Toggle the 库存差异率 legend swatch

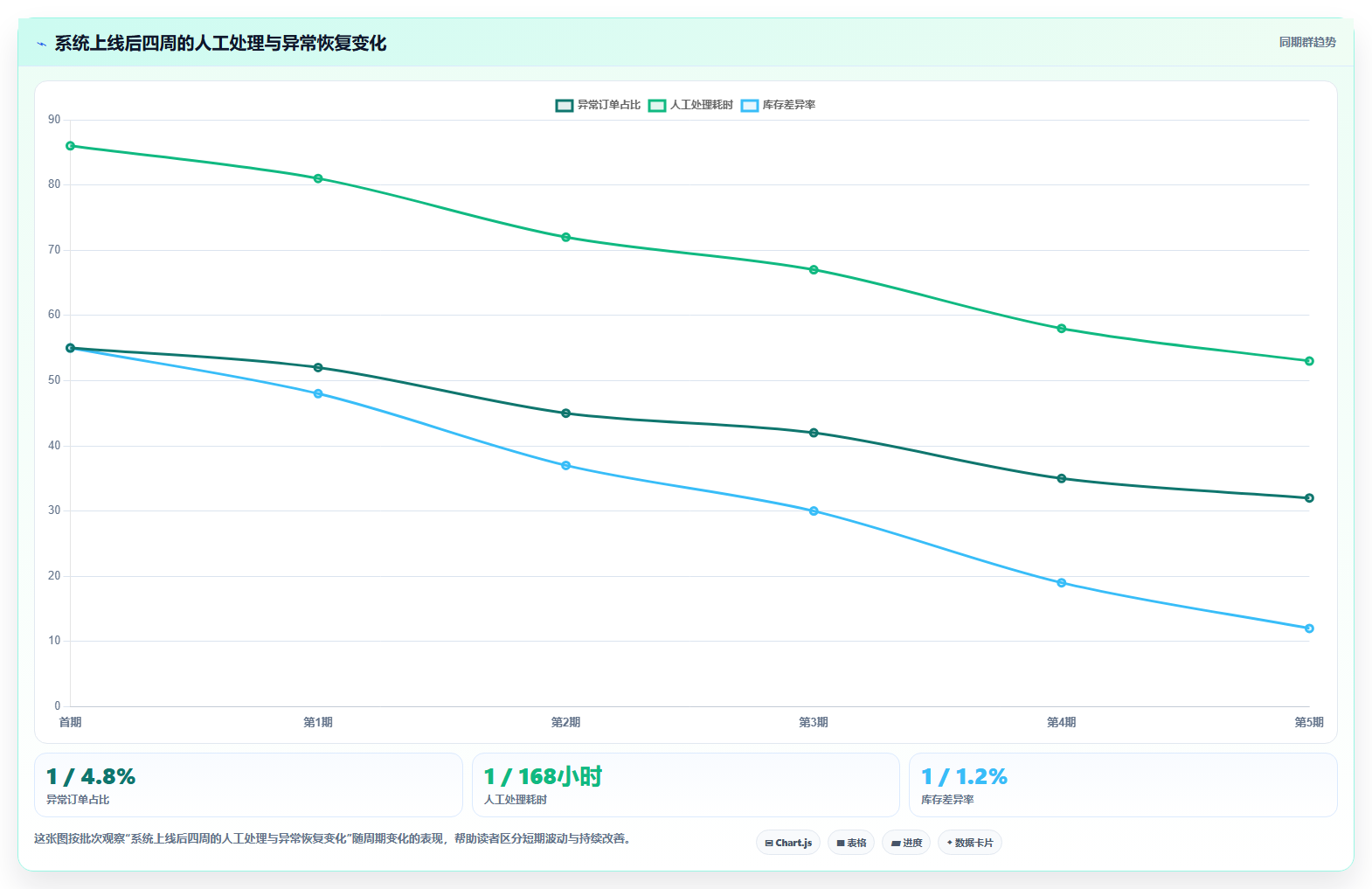pyautogui.click(x=750, y=105)
